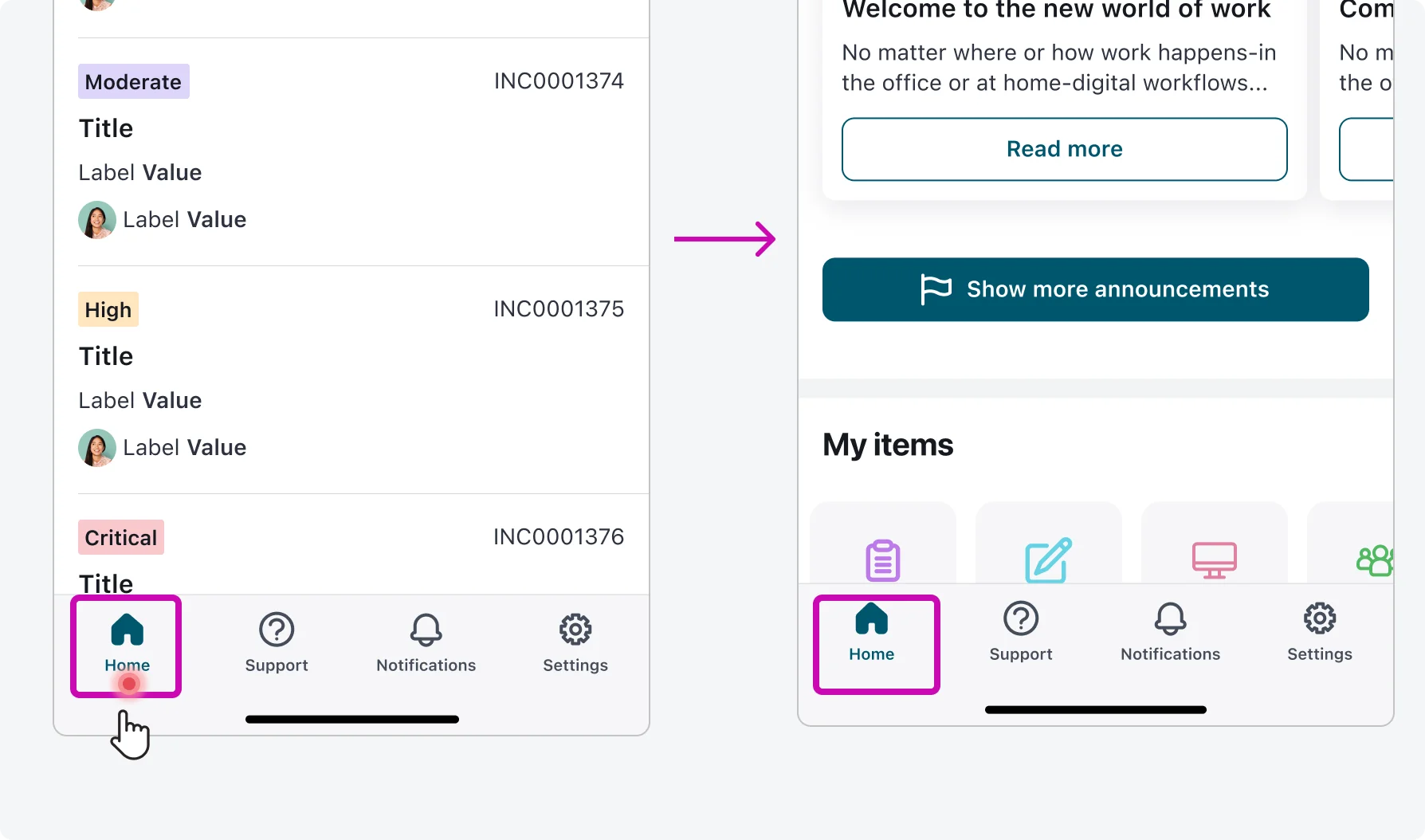The width and height of the screenshot is (1425, 840).
Task: Open incident INC0001375 record
Action: 558,309
